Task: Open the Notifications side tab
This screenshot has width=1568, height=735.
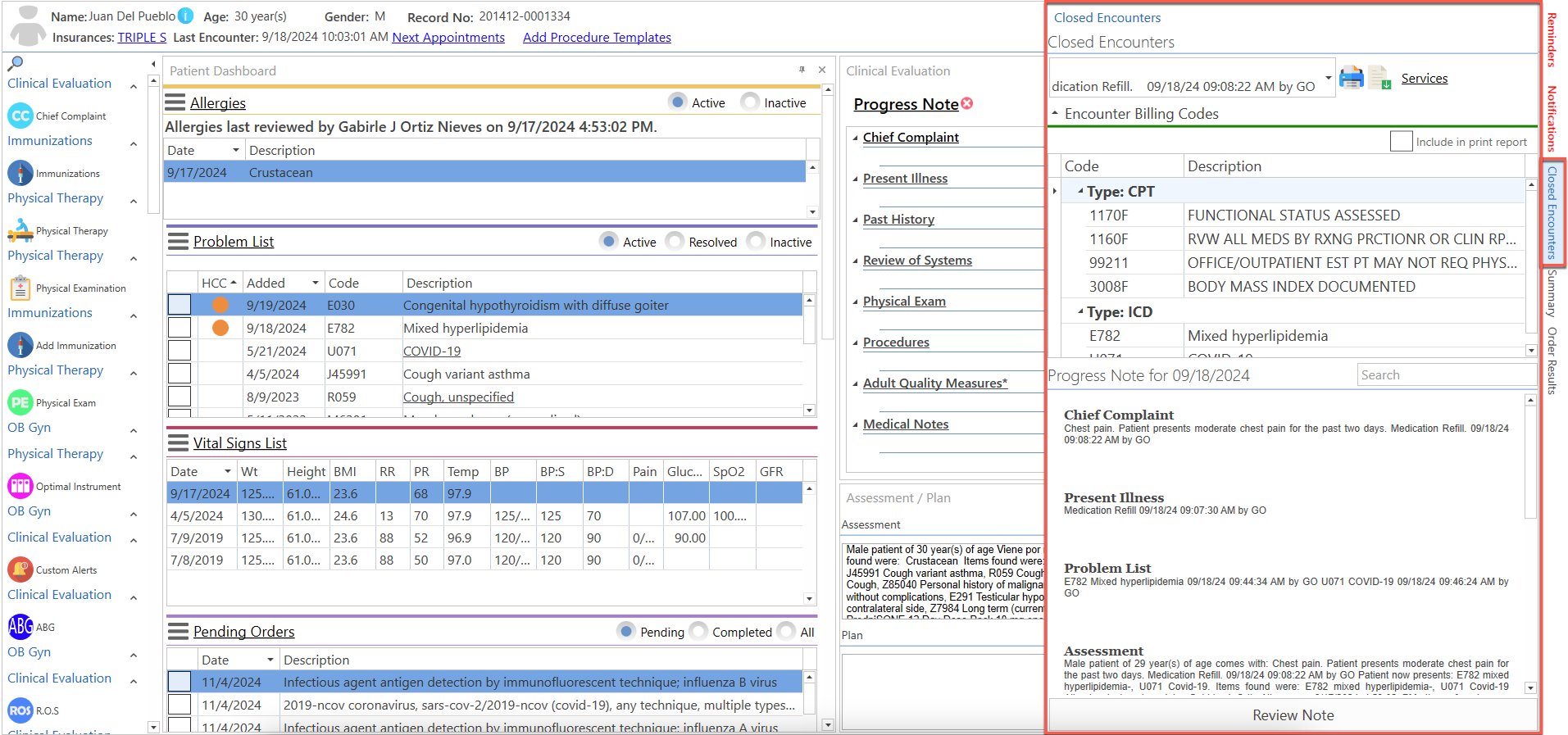Action: click(x=1552, y=119)
